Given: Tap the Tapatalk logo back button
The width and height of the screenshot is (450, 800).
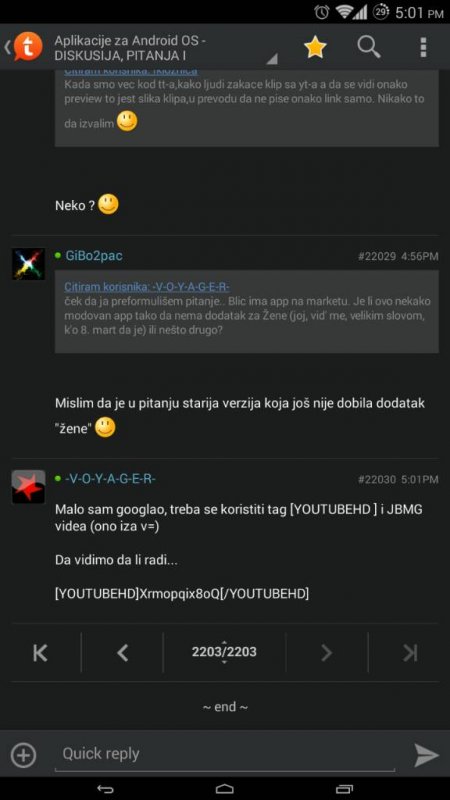Looking at the screenshot, I should click(23, 47).
